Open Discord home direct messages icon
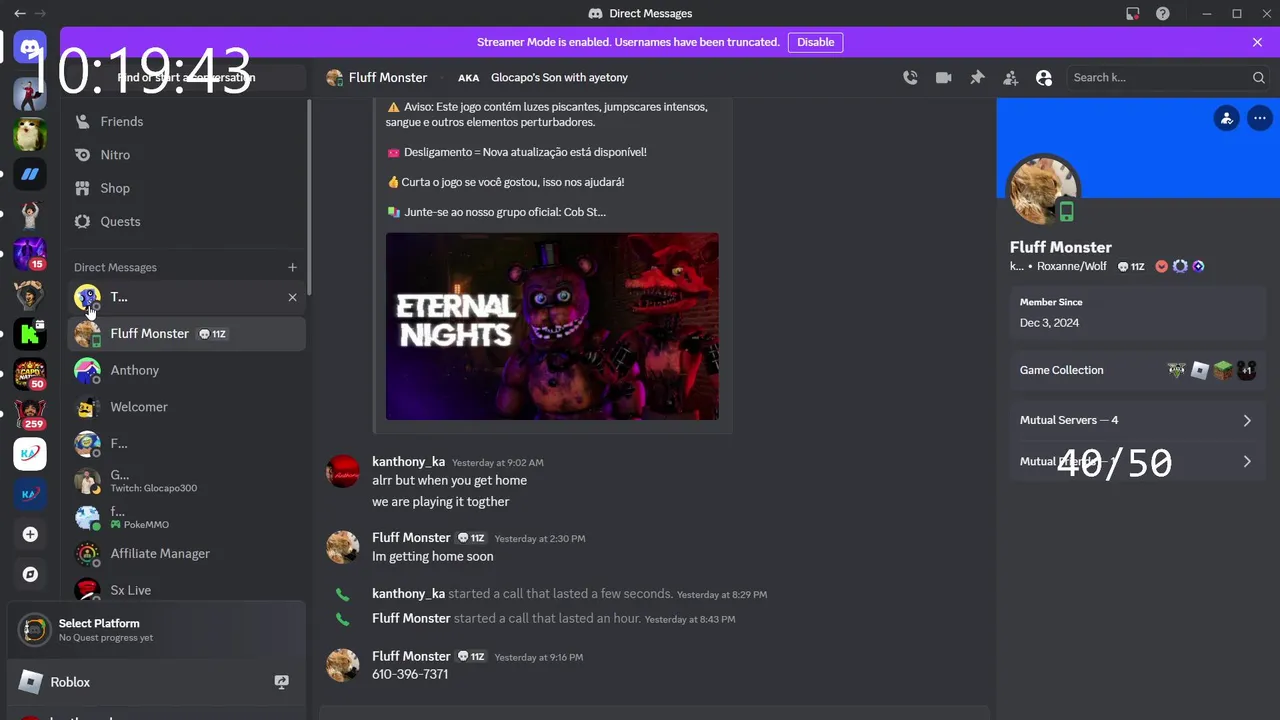 coord(30,47)
